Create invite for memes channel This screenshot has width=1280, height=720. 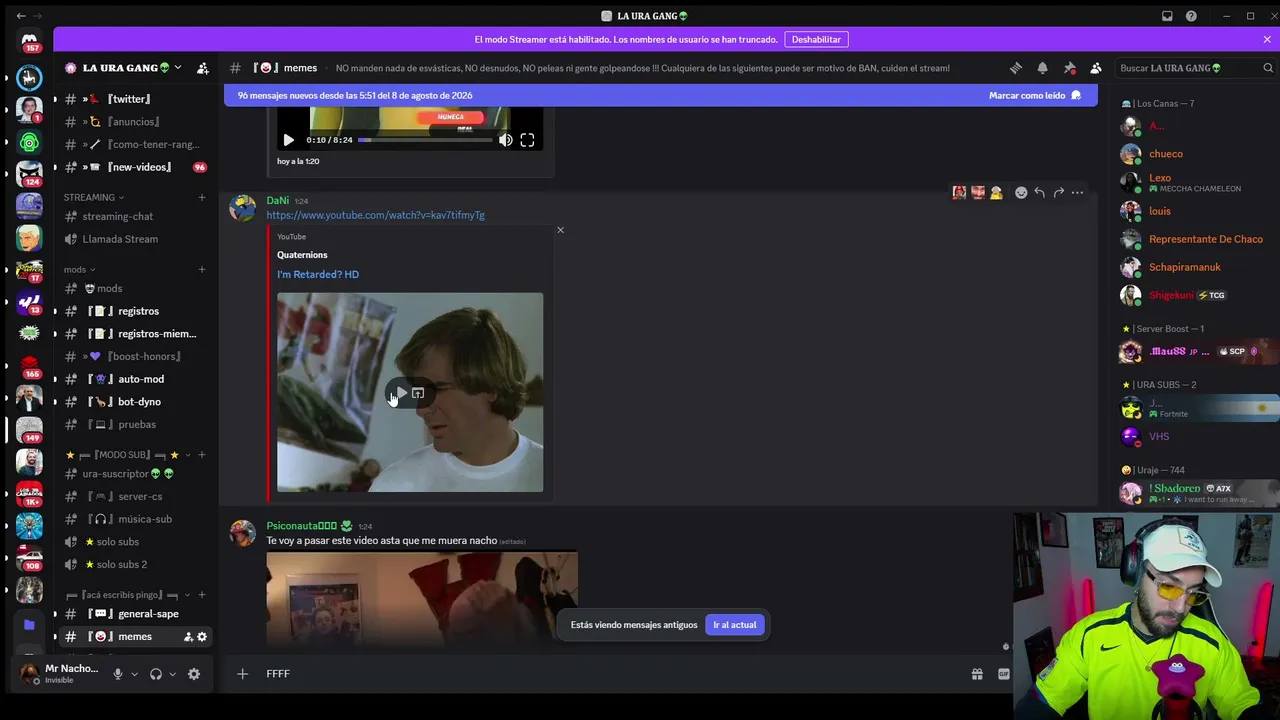188,637
